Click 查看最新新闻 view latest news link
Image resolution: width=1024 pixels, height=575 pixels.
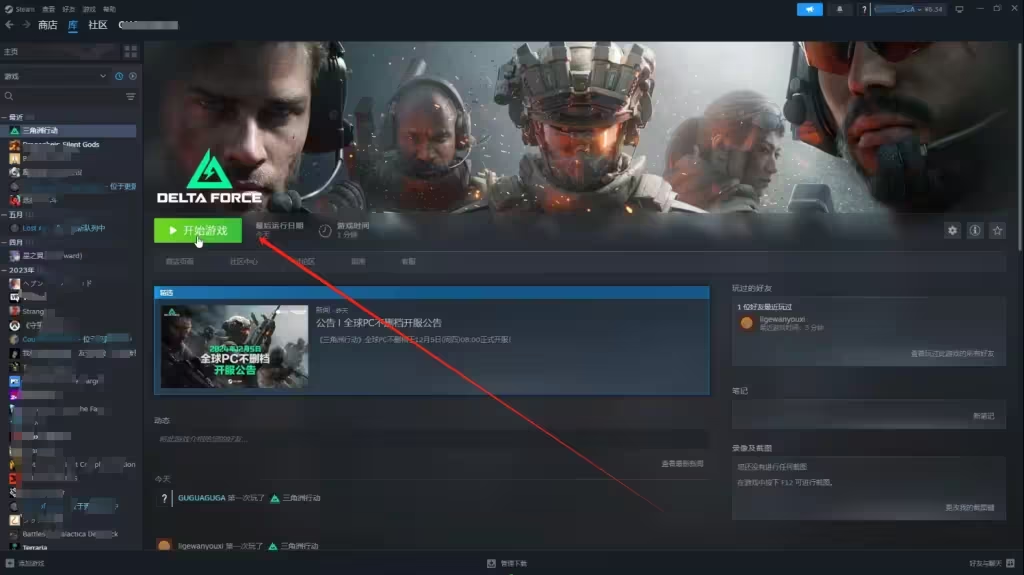682,463
